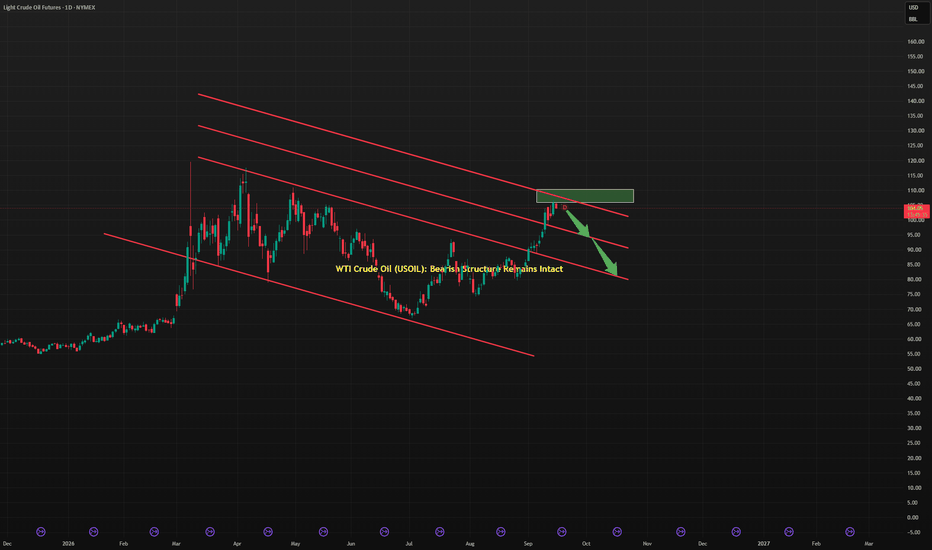The height and width of the screenshot is (550, 932).
Task: Click the red current price label on price axis
Action: [916, 211]
